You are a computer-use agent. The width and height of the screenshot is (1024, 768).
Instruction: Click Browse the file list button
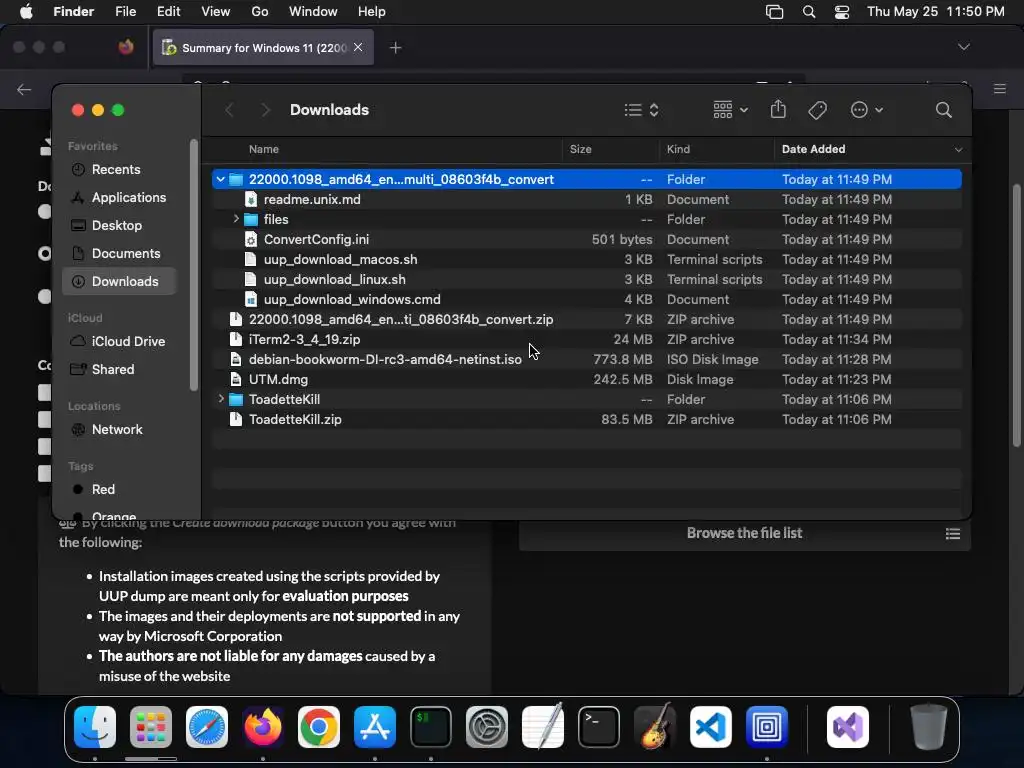(x=744, y=534)
